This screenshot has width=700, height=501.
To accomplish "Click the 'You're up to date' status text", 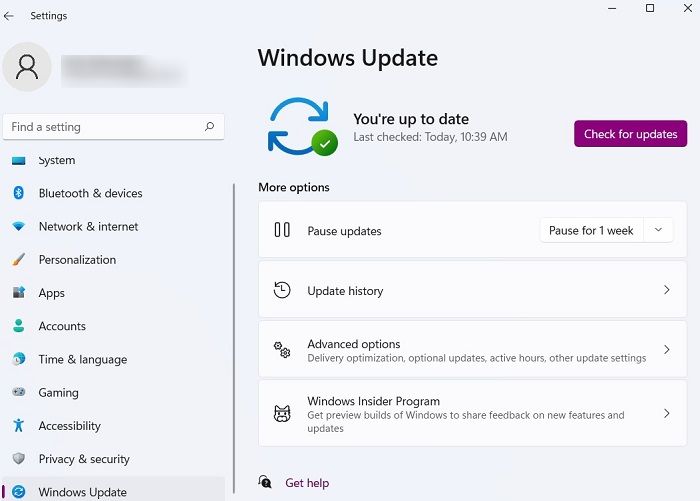I will (411, 119).
